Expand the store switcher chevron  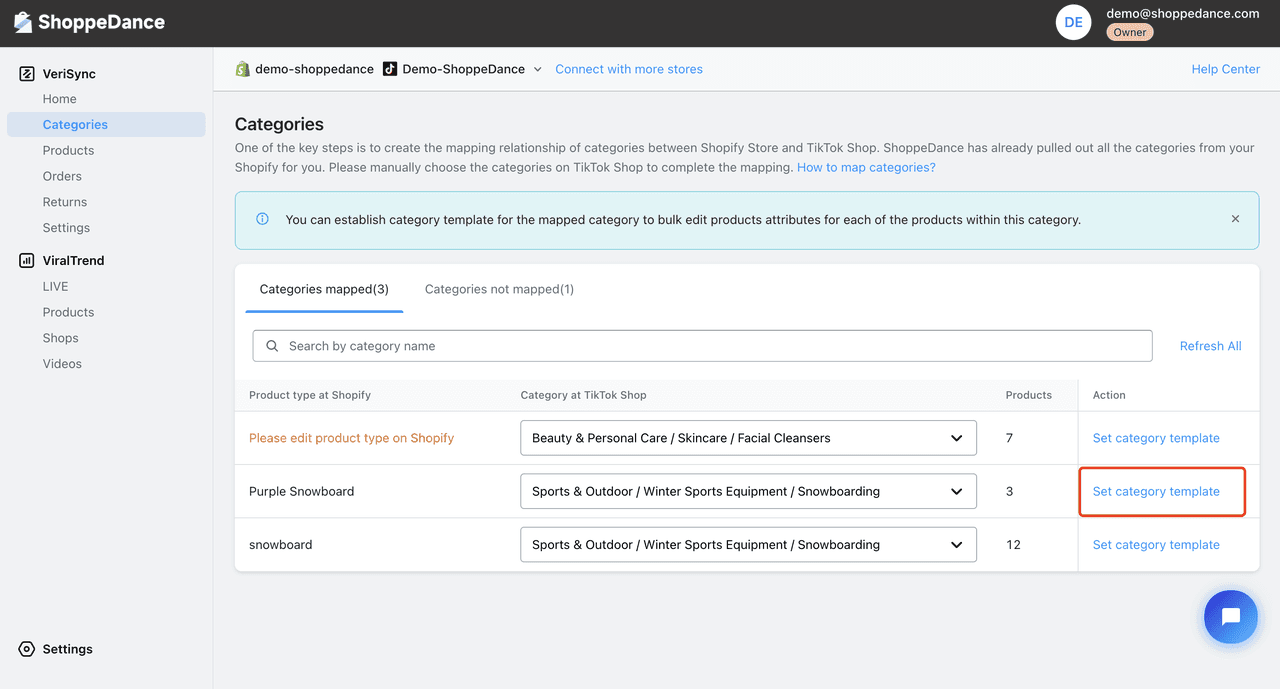(537, 69)
